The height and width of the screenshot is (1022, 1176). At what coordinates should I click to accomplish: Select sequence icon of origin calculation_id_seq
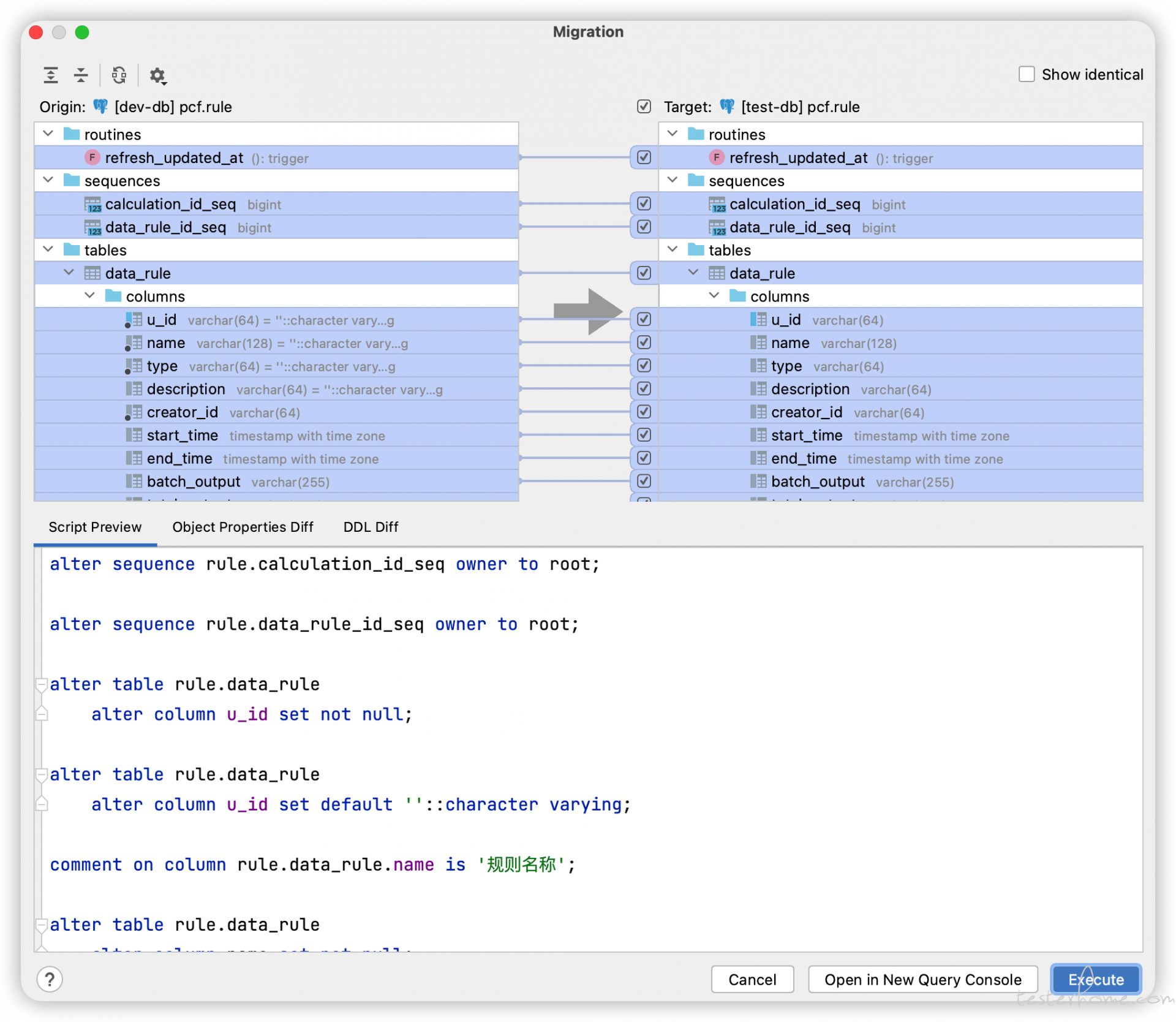pos(92,204)
